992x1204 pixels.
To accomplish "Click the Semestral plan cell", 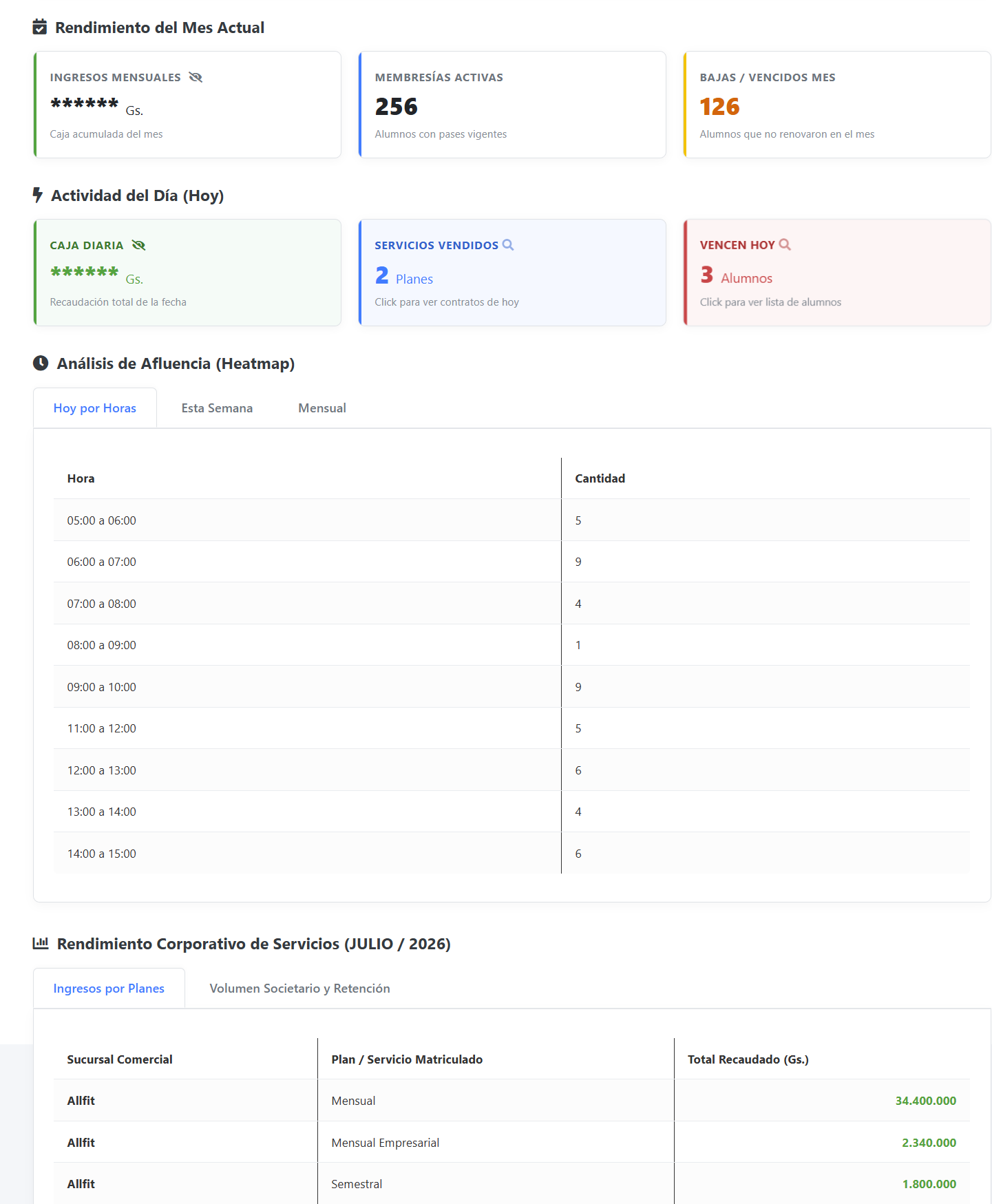I will click(x=496, y=1184).
